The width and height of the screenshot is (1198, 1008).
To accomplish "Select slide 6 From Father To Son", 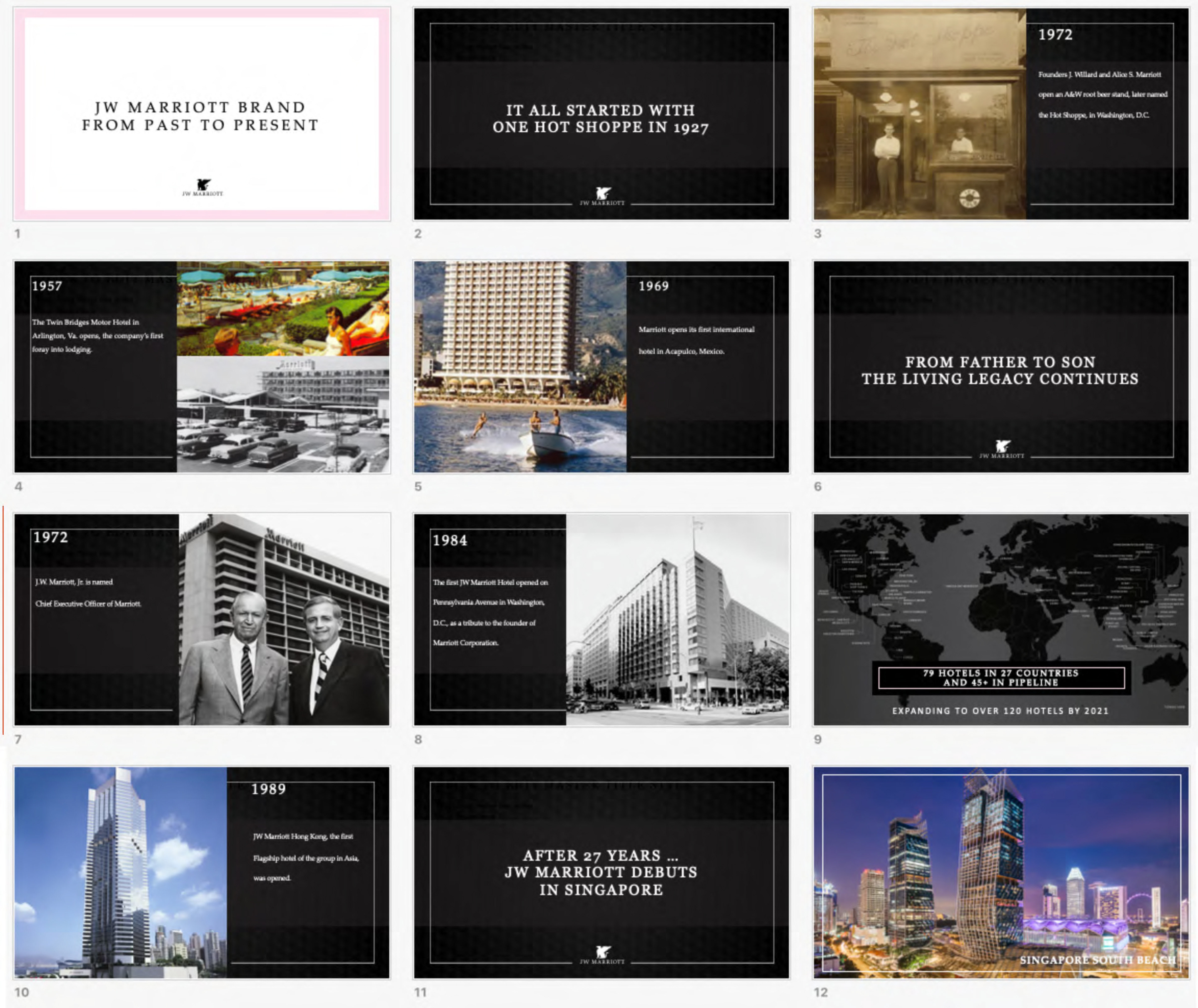I will pyautogui.click(x=1001, y=367).
